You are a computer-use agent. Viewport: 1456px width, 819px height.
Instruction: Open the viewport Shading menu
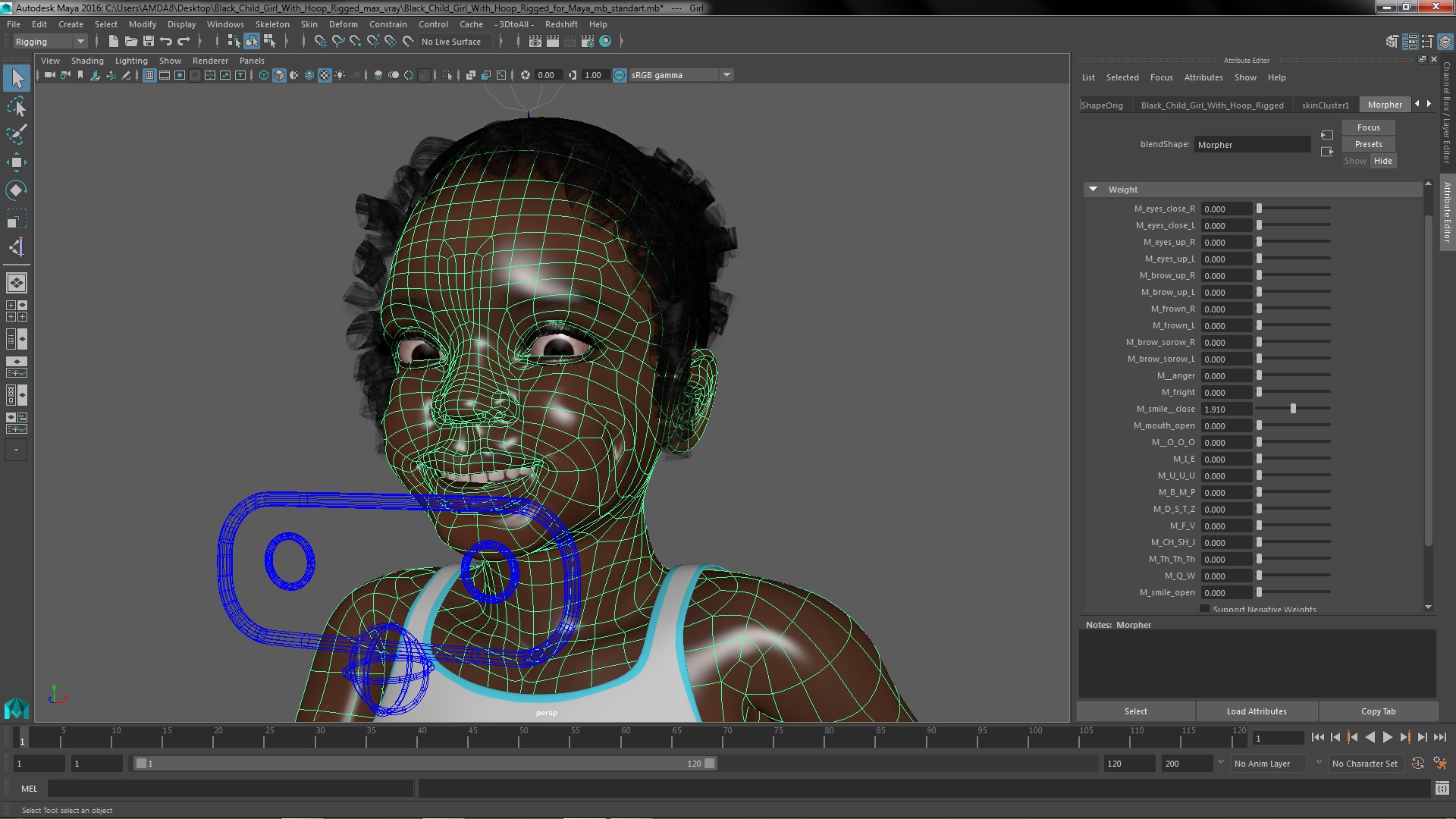tap(87, 61)
